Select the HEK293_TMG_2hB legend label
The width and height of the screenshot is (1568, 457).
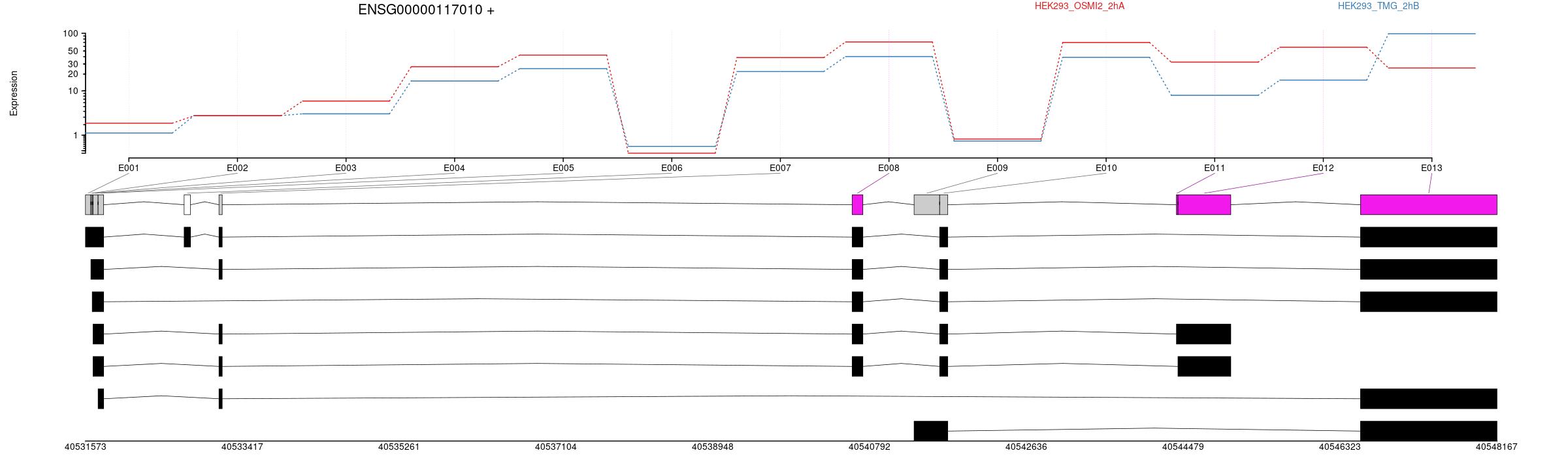coord(1379,6)
